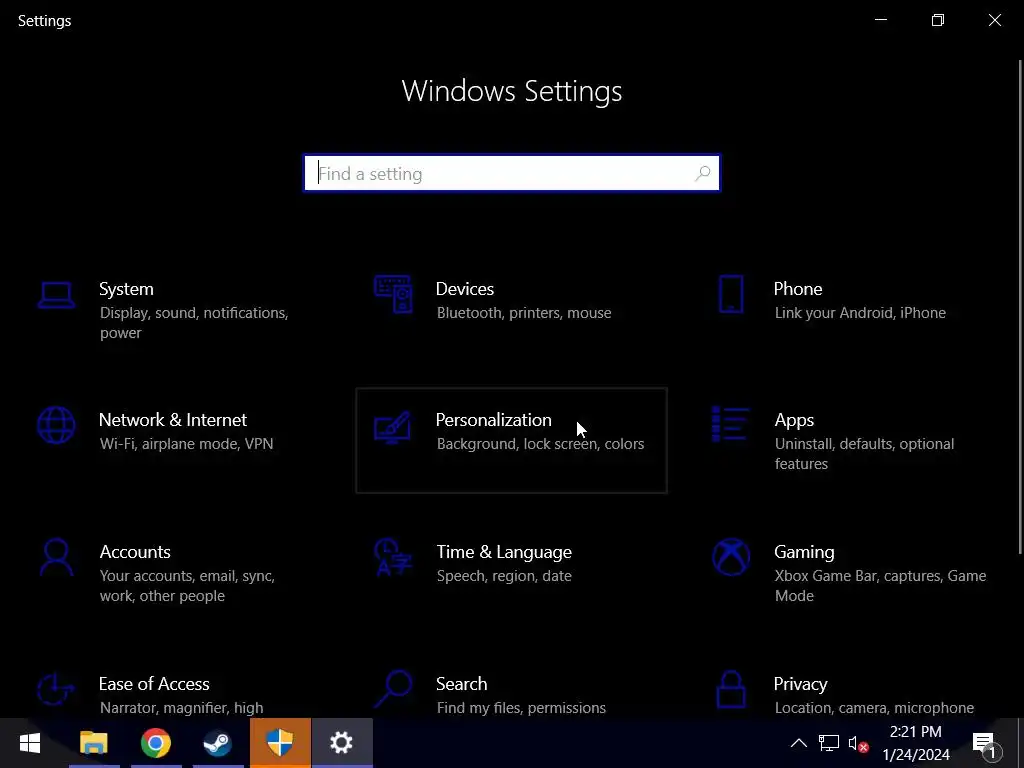Click 'Speech, region, date' description
The height and width of the screenshot is (768, 1024).
tap(504, 576)
